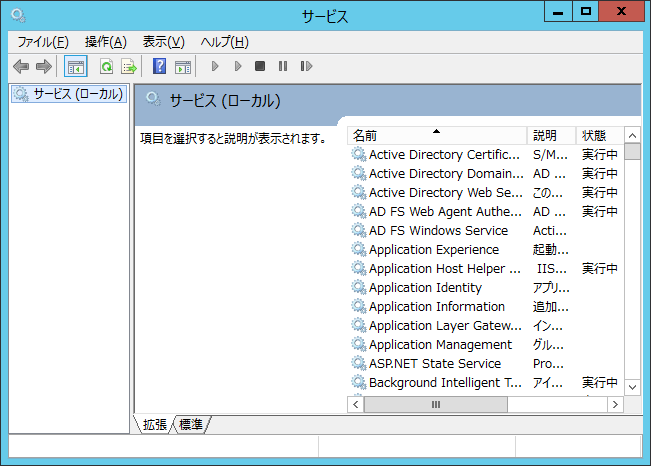Viewport: 651px width, 466px height.
Task: Stop service with the square stop icon
Action: point(260,66)
